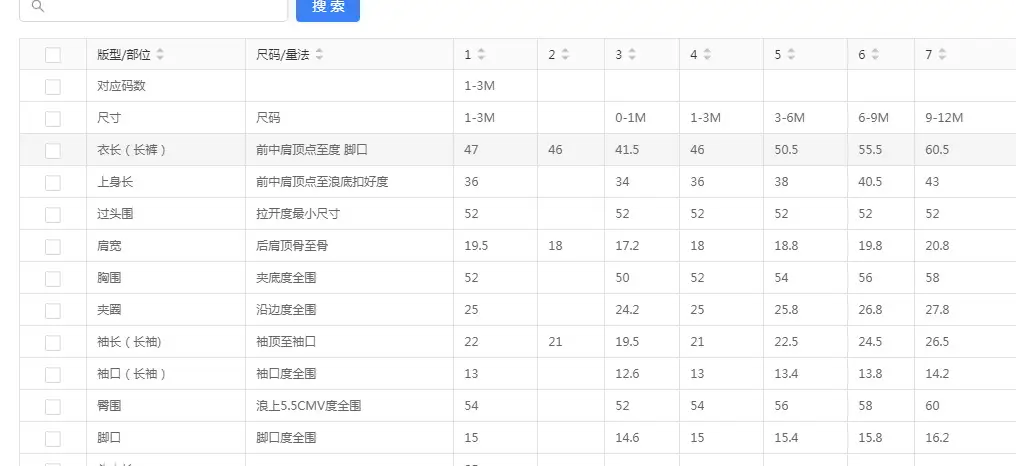Sort by 尺码/量法 column arrows
The image size is (1016, 466).
319,55
